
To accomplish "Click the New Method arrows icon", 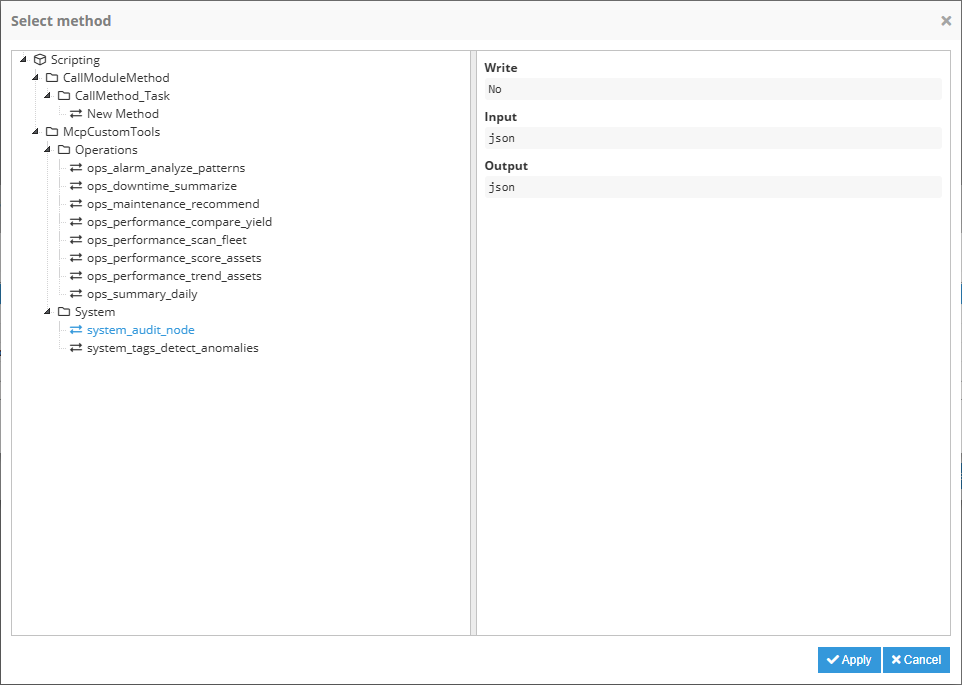I will (76, 113).
